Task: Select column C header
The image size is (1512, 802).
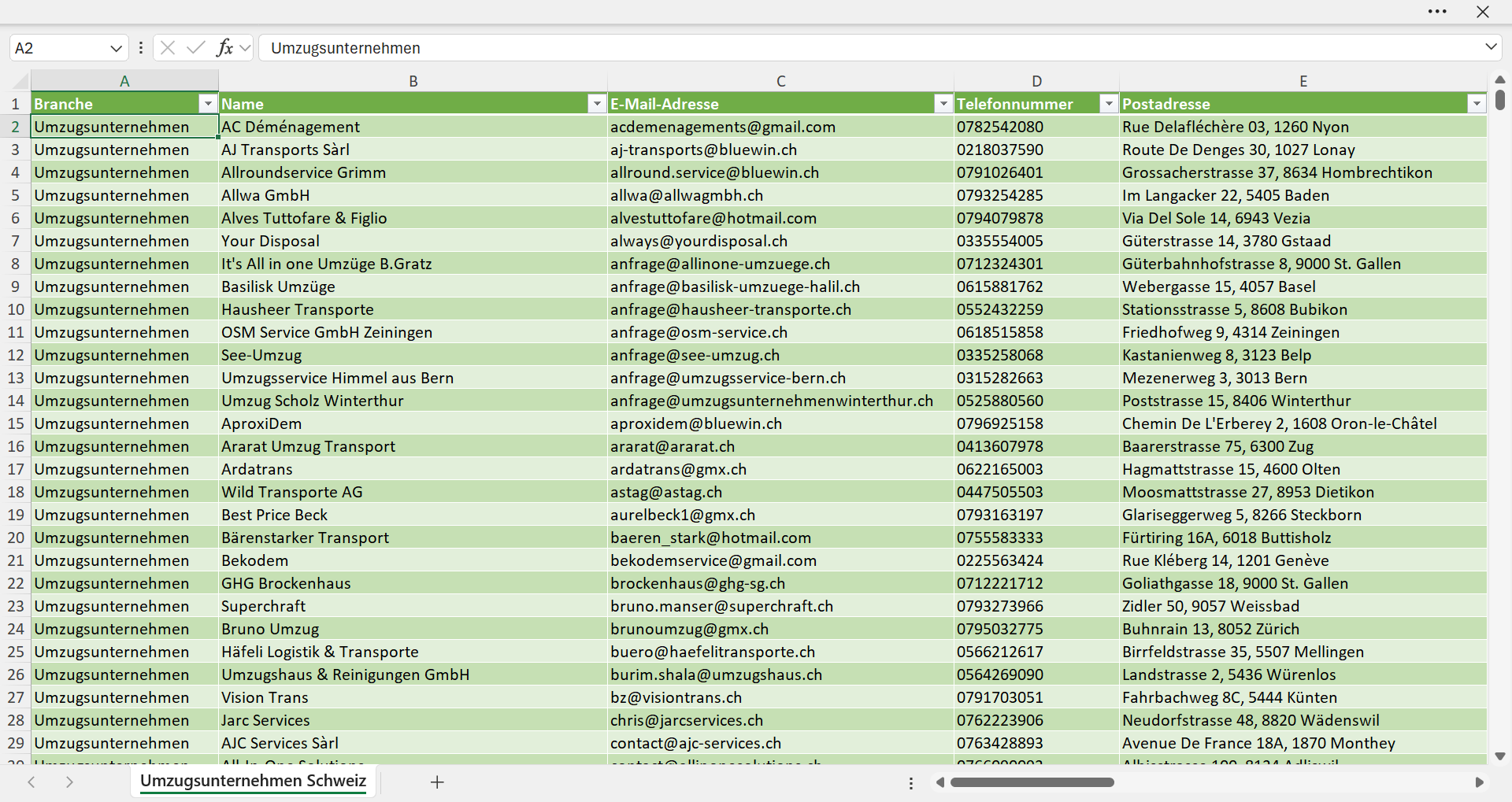Action: 780,81
